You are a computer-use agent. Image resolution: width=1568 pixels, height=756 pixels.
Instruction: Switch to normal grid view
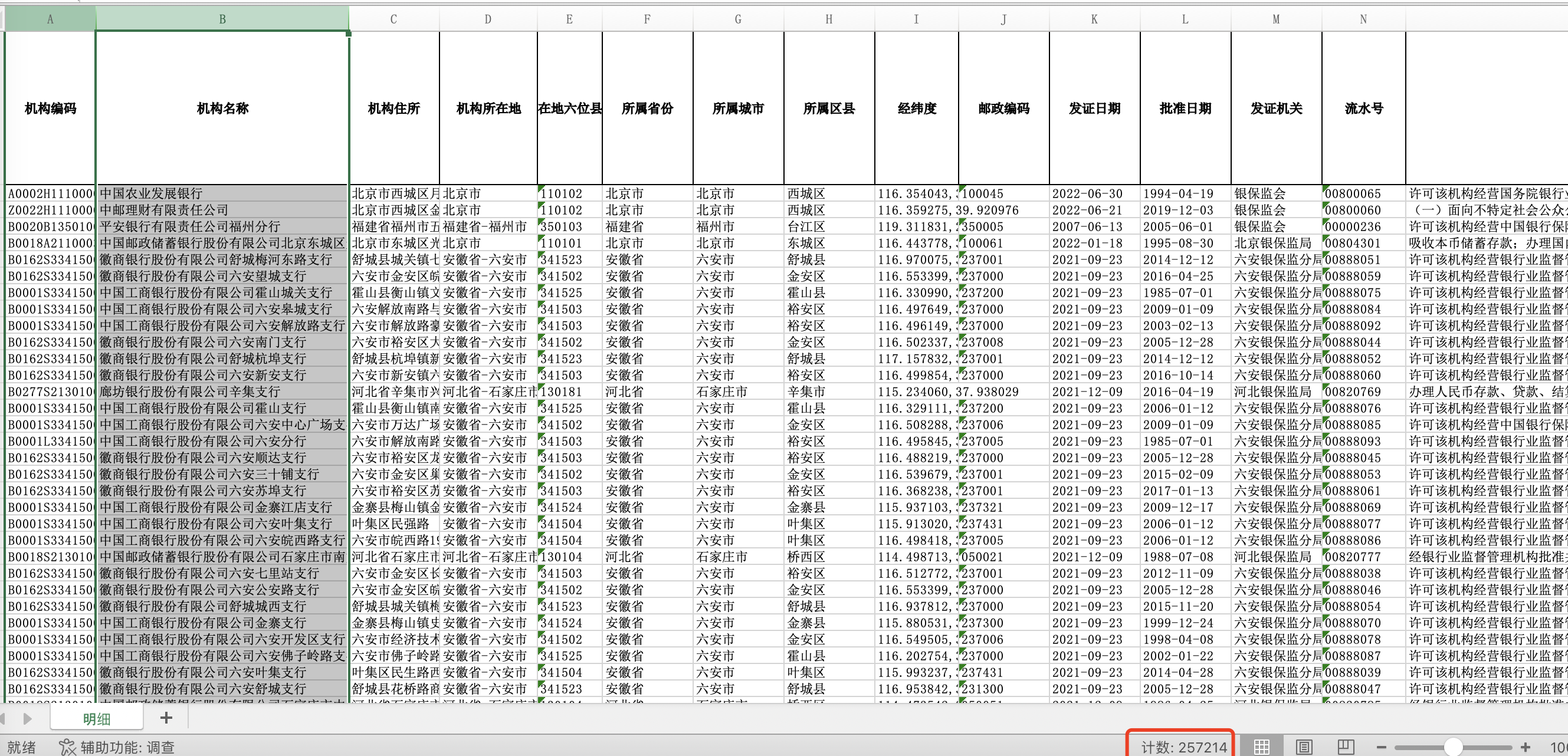[x=1262, y=746]
